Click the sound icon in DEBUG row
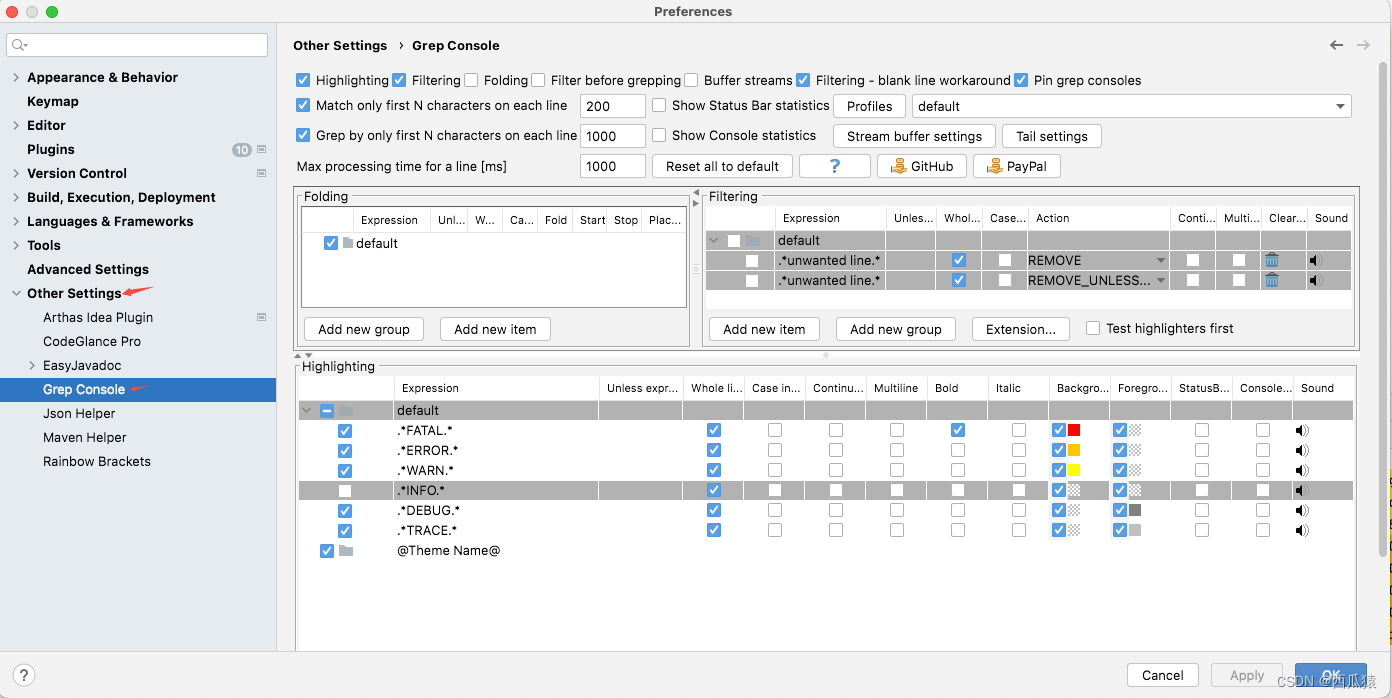The height and width of the screenshot is (698, 1392). 1302,511
